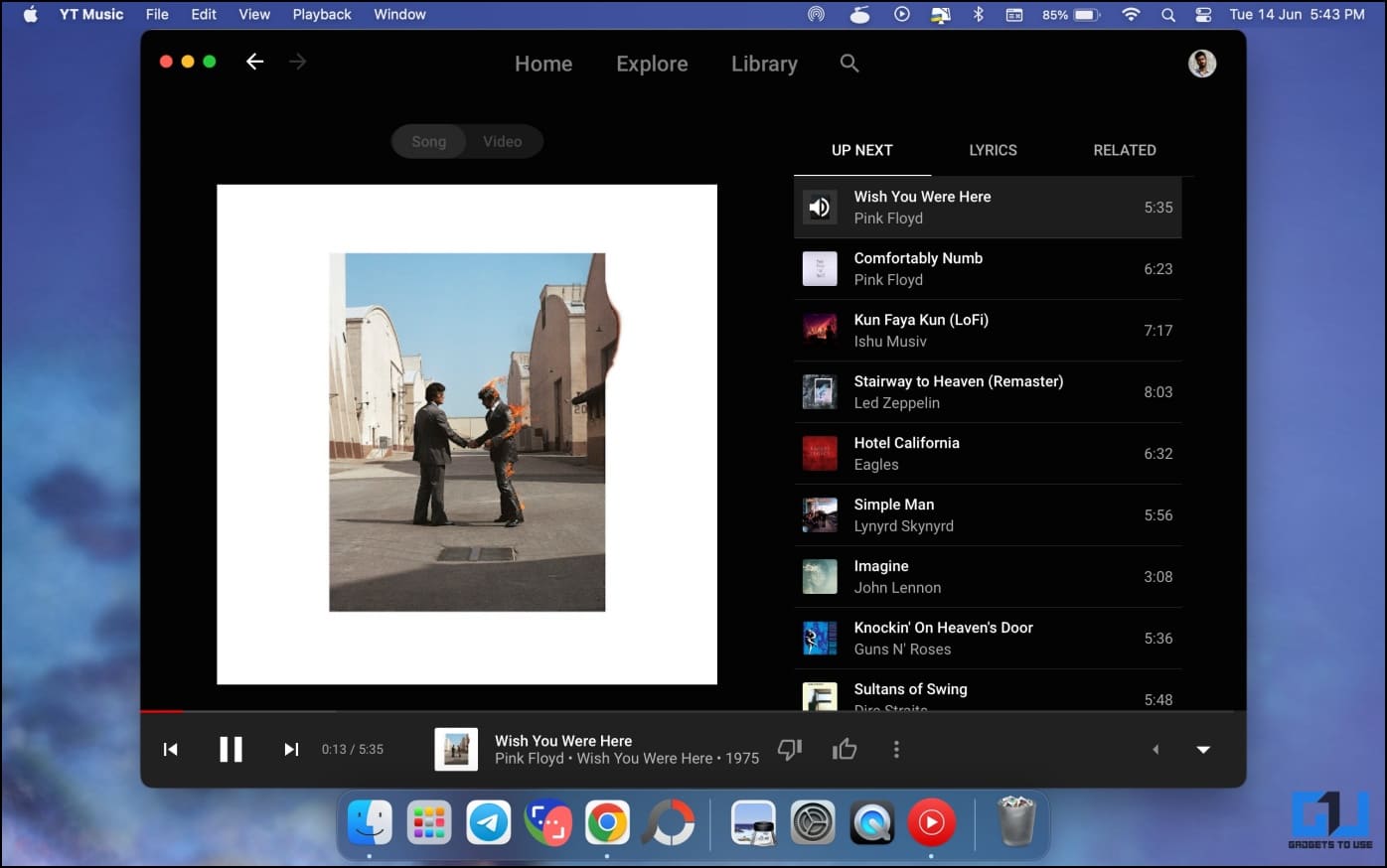Open Control Center in menu bar

coord(1203,14)
